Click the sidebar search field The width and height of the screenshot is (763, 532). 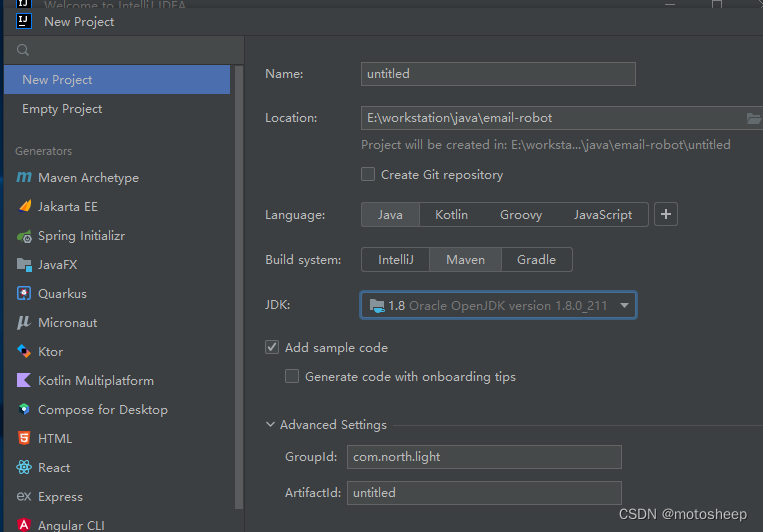pyautogui.click(x=124, y=50)
